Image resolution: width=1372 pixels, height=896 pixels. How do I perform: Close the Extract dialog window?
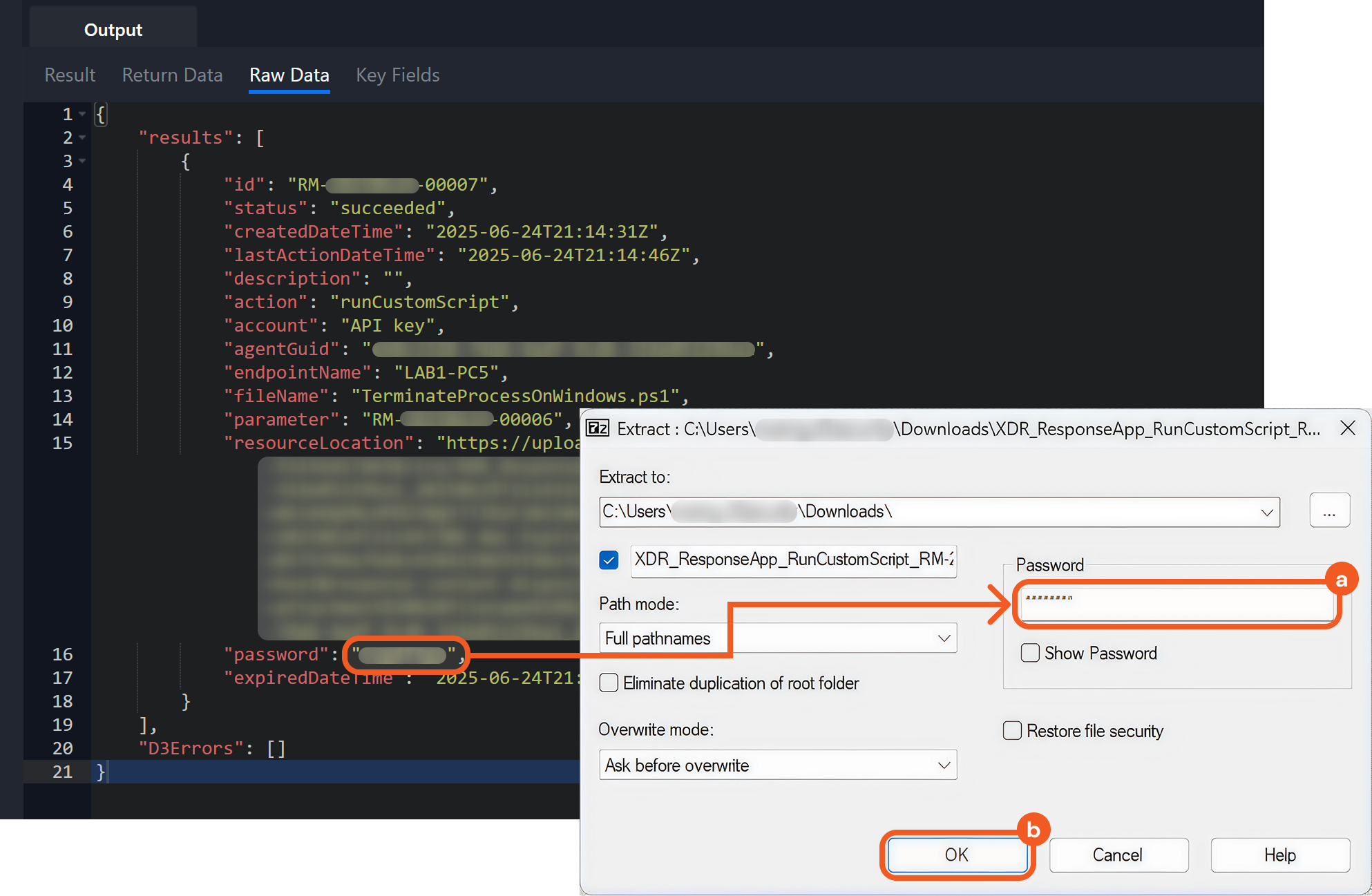coord(1347,428)
